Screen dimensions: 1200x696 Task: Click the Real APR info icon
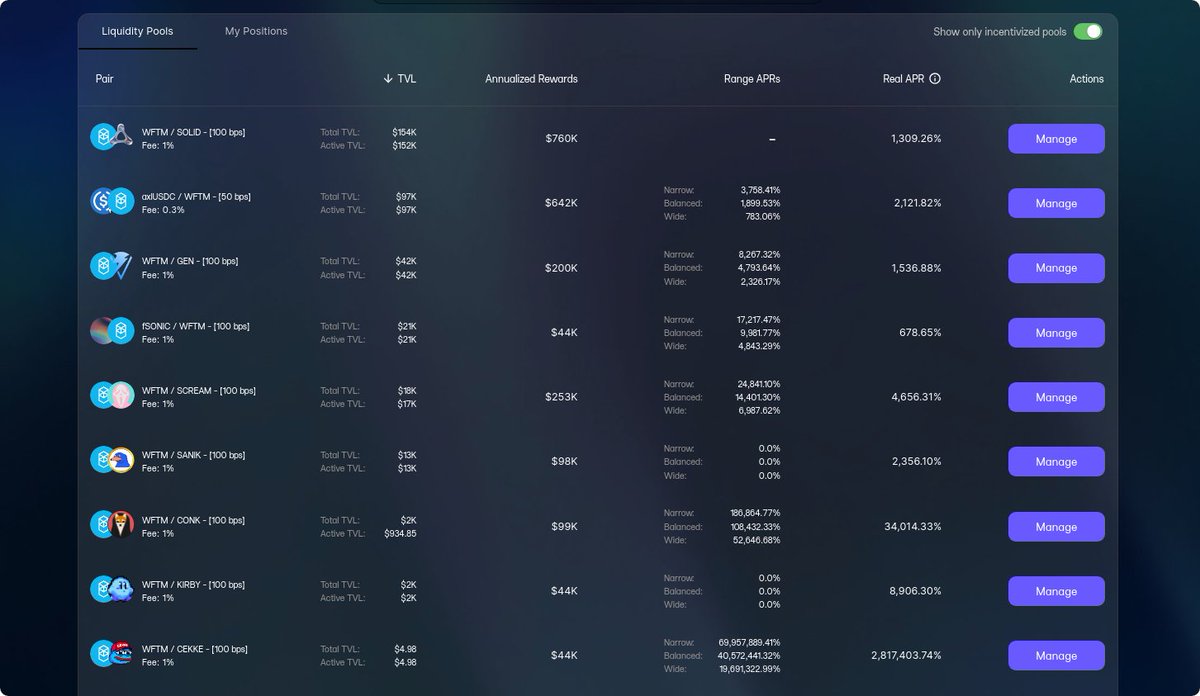pos(935,78)
